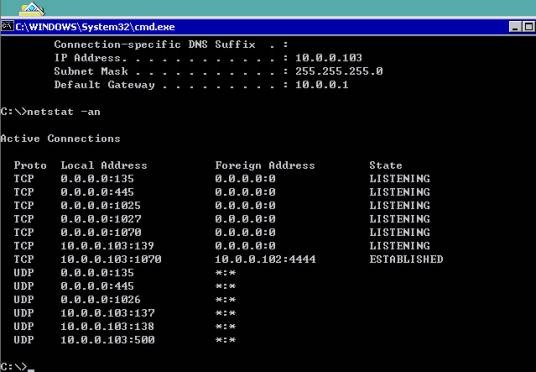This screenshot has height=372, width=536.
Task: Click the *:* foreign address in 10.0.0.103:500 row
Action: [226, 340]
